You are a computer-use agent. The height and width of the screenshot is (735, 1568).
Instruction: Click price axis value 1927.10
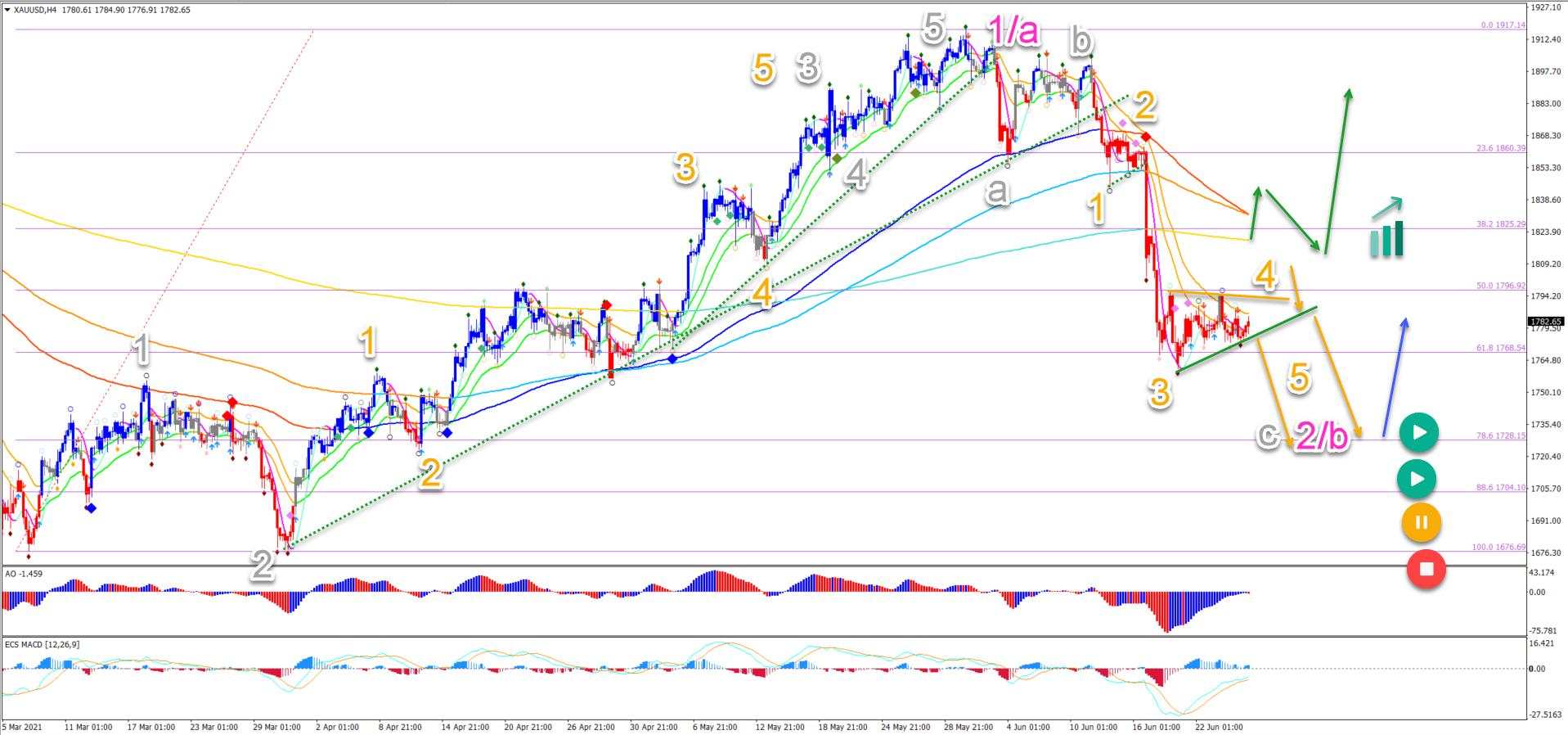click(x=1547, y=7)
